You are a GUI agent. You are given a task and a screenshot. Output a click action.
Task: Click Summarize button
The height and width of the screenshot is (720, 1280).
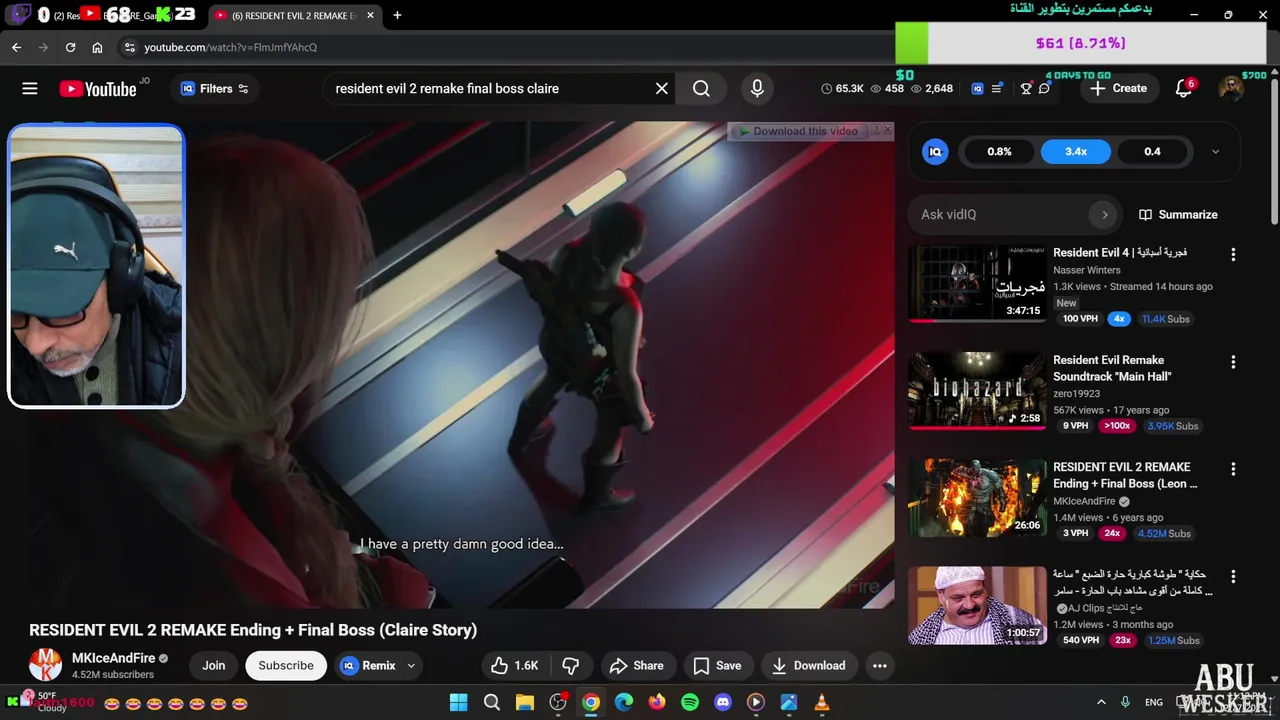click(x=1178, y=214)
